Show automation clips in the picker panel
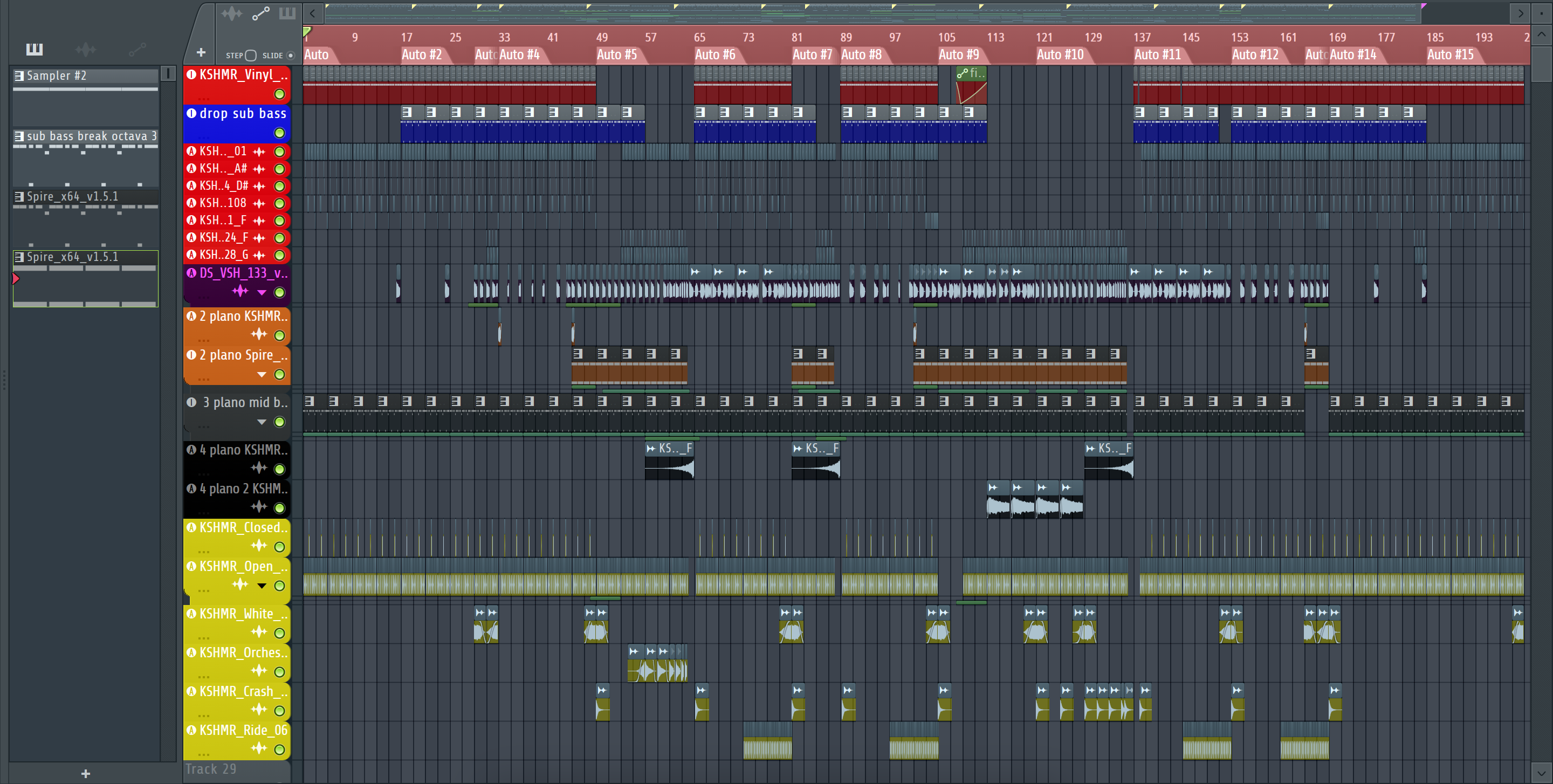The width and height of the screenshot is (1553, 784). (x=137, y=49)
